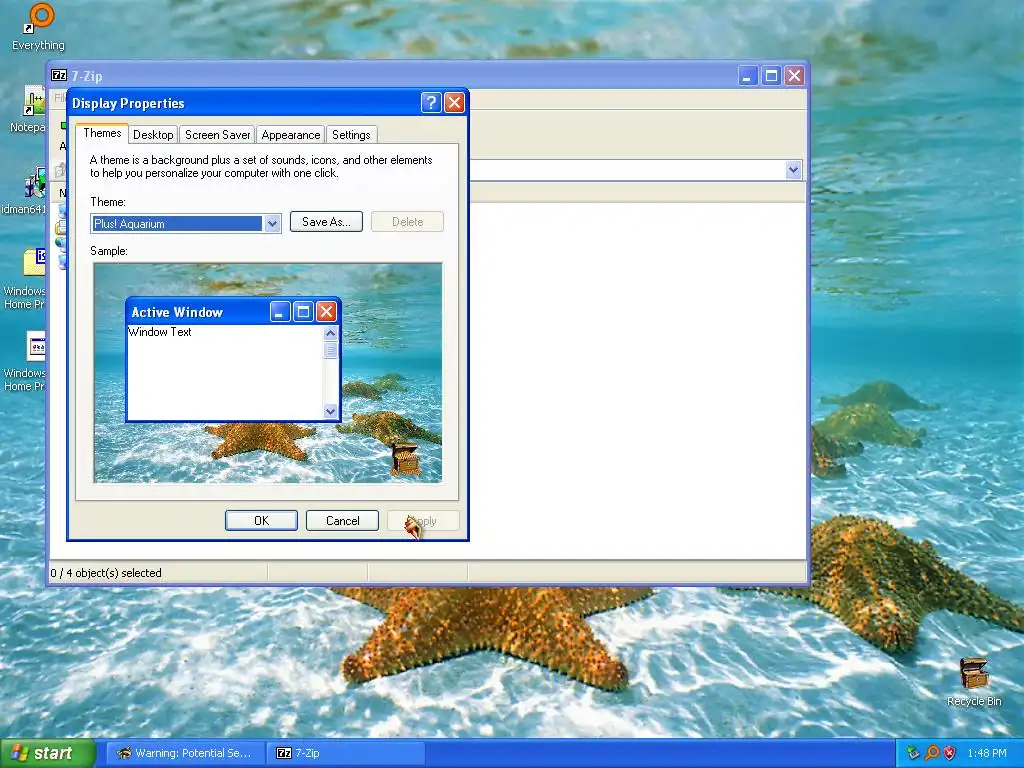Click the Everything search tray icon
Image resolution: width=1024 pixels, height=768 pixels.
(x=932, y=753)
